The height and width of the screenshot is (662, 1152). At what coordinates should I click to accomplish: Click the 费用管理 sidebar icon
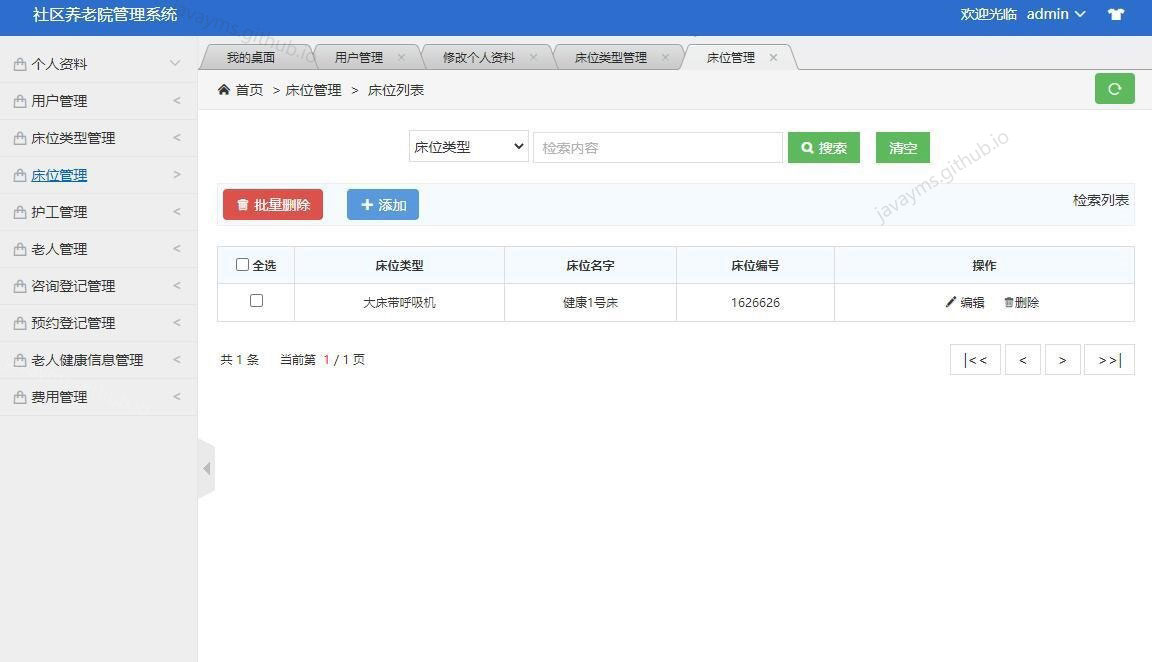point(19,397)
